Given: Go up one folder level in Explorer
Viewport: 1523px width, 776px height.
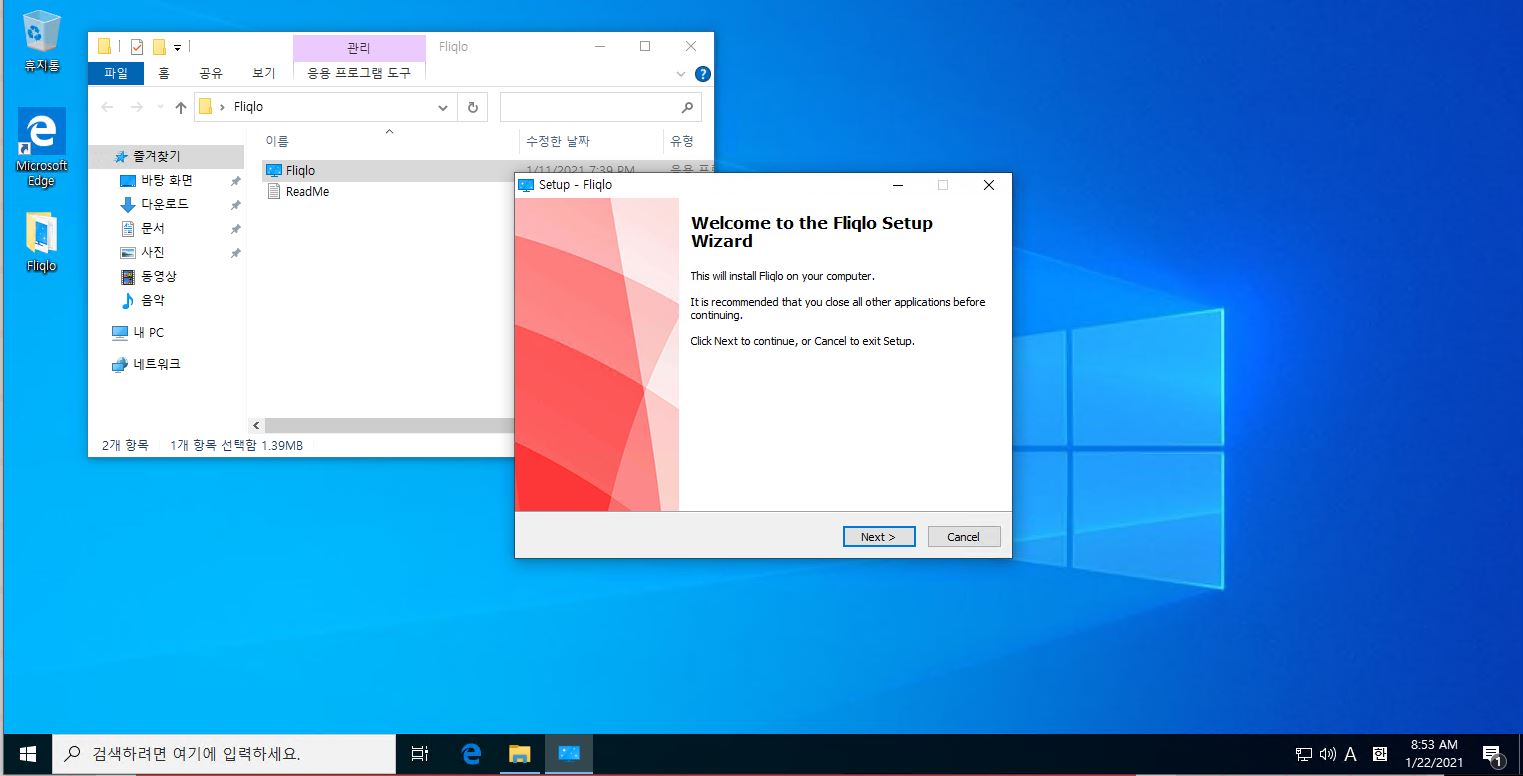Looking at the screenshot, I should click(181, 107).
